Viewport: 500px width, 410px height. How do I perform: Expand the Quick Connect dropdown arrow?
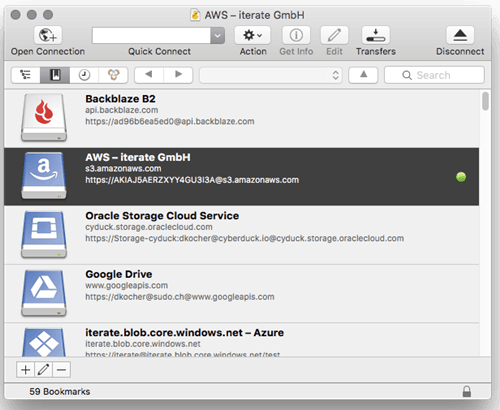point(218,35)
